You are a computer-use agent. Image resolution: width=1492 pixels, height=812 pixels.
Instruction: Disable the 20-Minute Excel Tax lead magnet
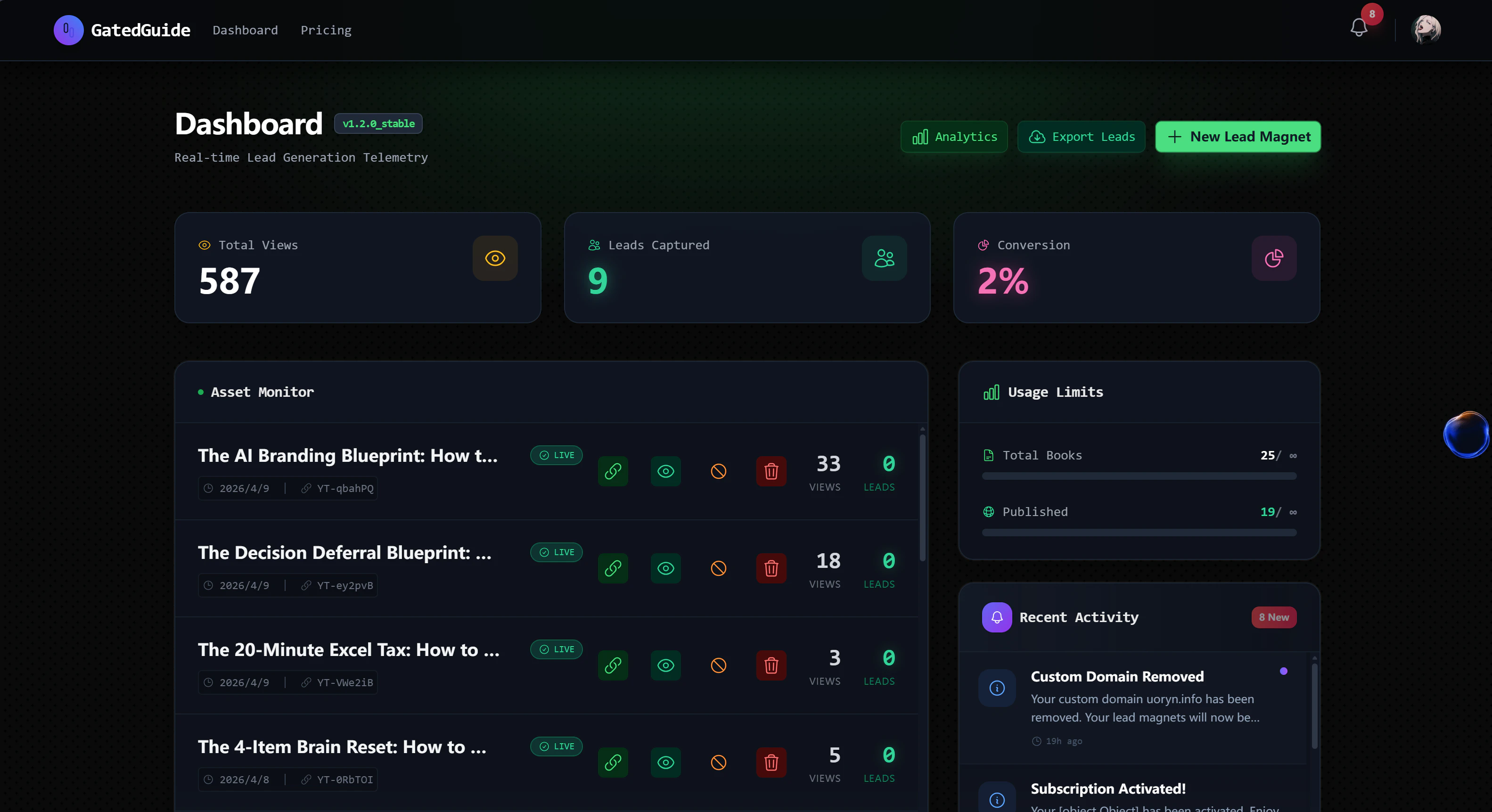(x=718, y=665)
